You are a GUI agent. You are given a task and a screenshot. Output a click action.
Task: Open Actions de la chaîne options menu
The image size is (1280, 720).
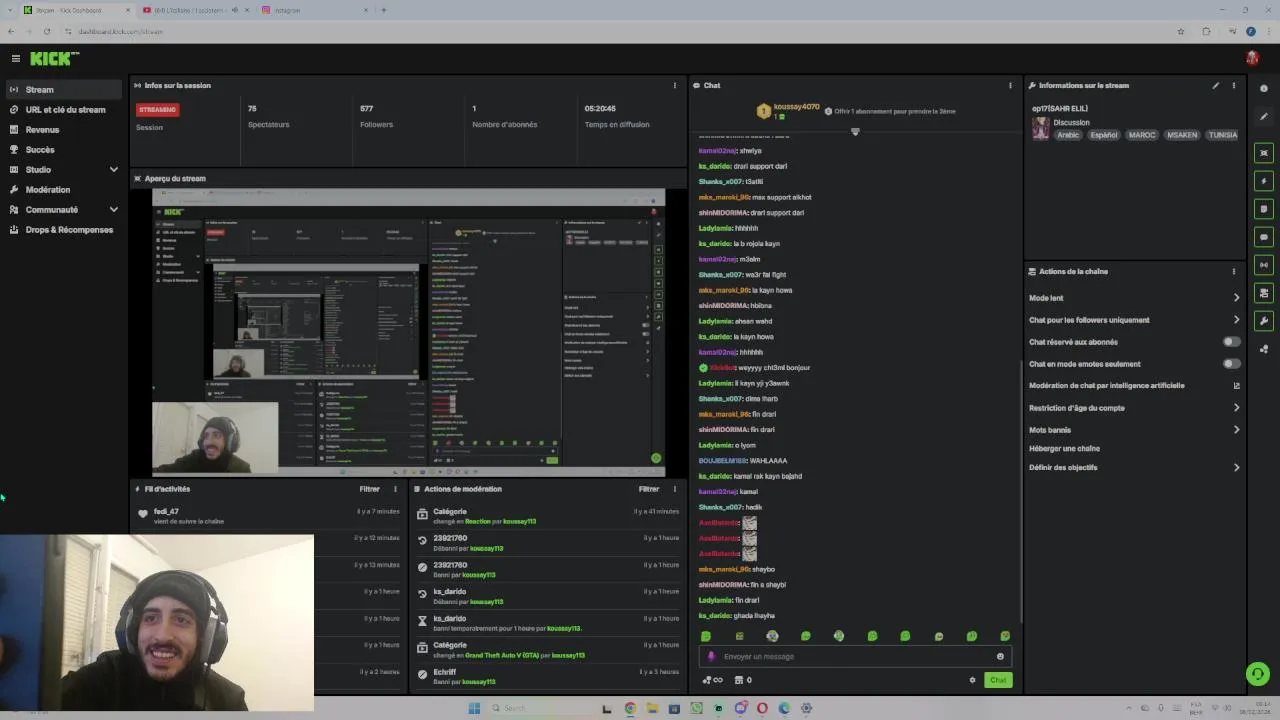pyautogui.click(x=1233, y=271)
